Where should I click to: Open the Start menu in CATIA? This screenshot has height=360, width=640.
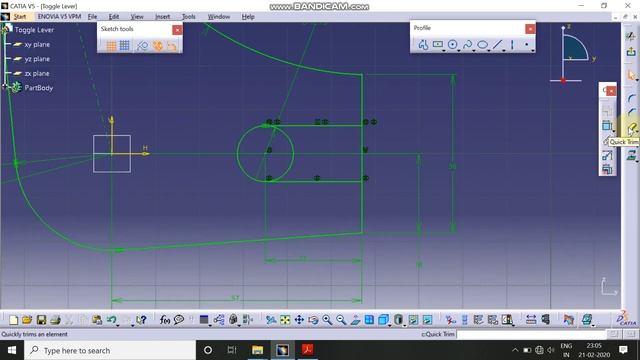[20, 17]
